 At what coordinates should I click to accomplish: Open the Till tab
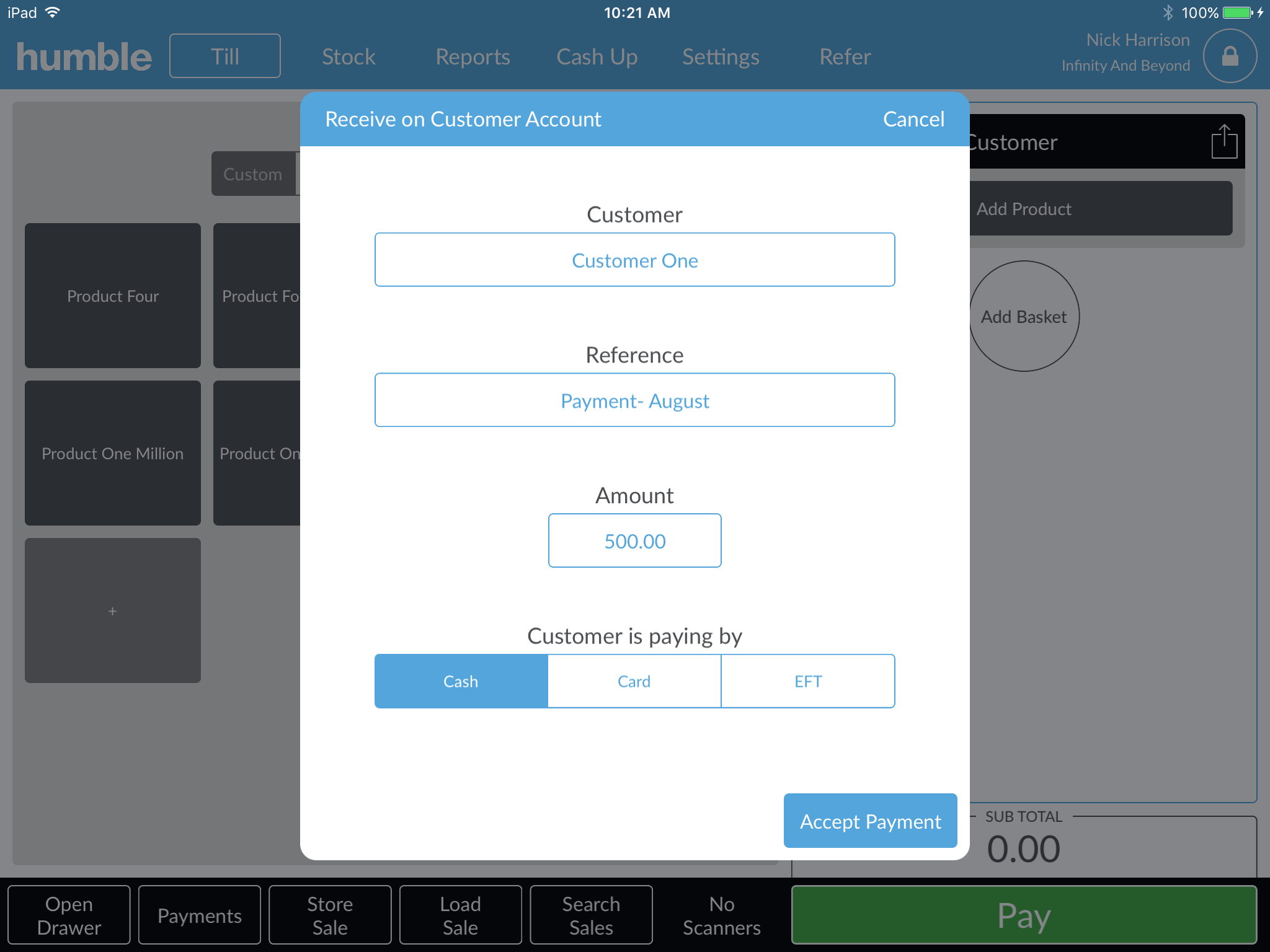pyautogui.click(x=224, y=56)
